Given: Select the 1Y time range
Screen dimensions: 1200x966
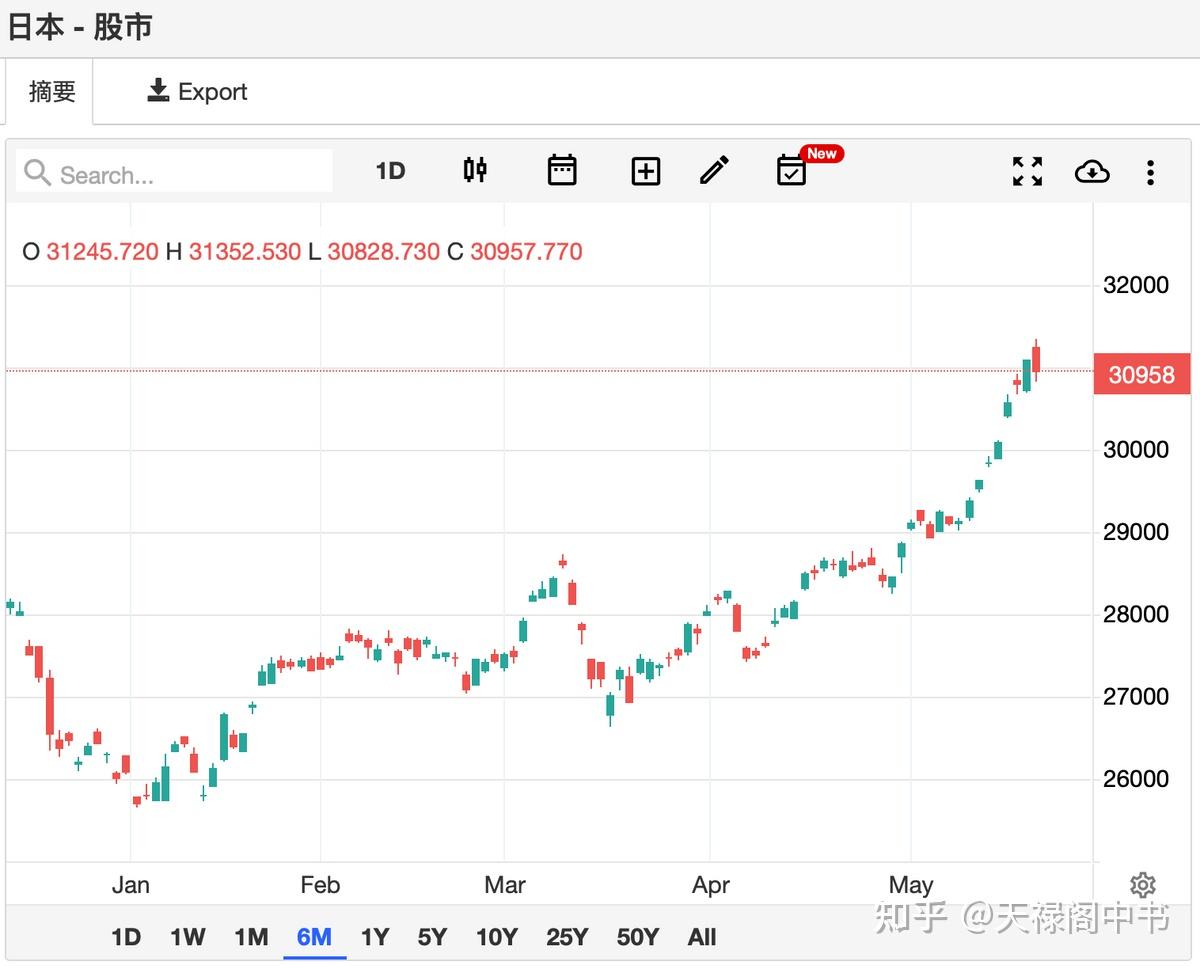Looking at the screenshot, I should pyautogui.click(x=374, y=937).
